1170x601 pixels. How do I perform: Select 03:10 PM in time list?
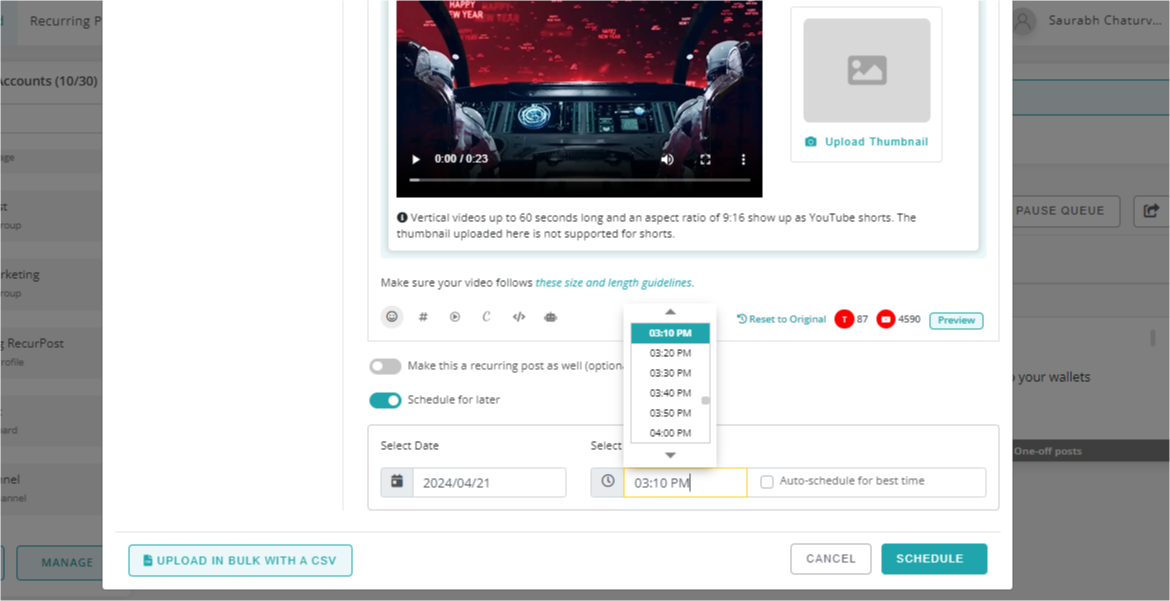point(670,333)
